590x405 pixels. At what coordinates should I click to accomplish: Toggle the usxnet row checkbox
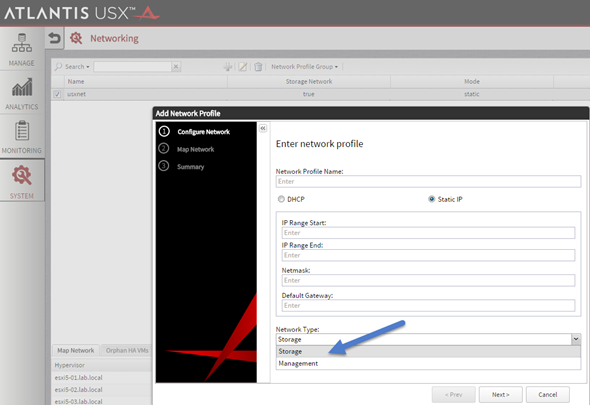tap(57, 94)
